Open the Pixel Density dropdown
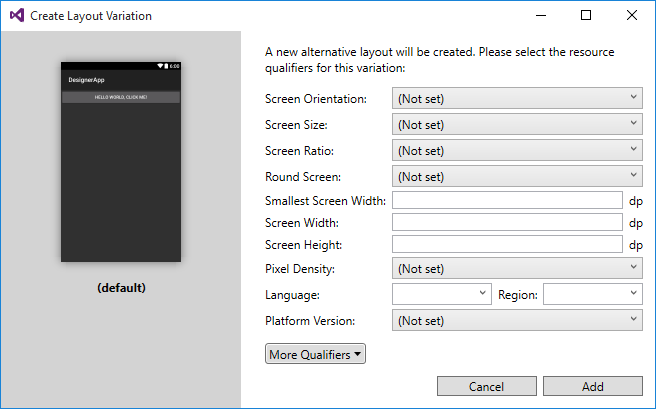 [x=517, y=268]
